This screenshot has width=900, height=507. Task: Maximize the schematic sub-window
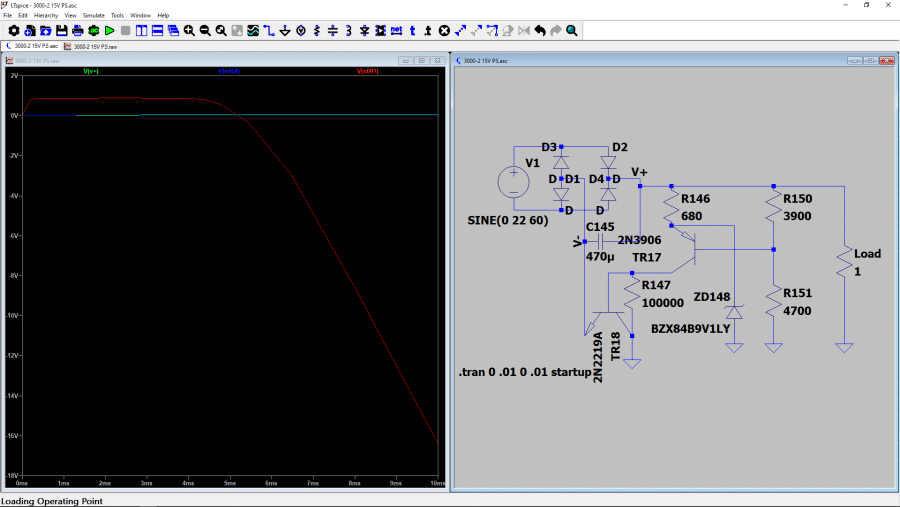(871, 61)
